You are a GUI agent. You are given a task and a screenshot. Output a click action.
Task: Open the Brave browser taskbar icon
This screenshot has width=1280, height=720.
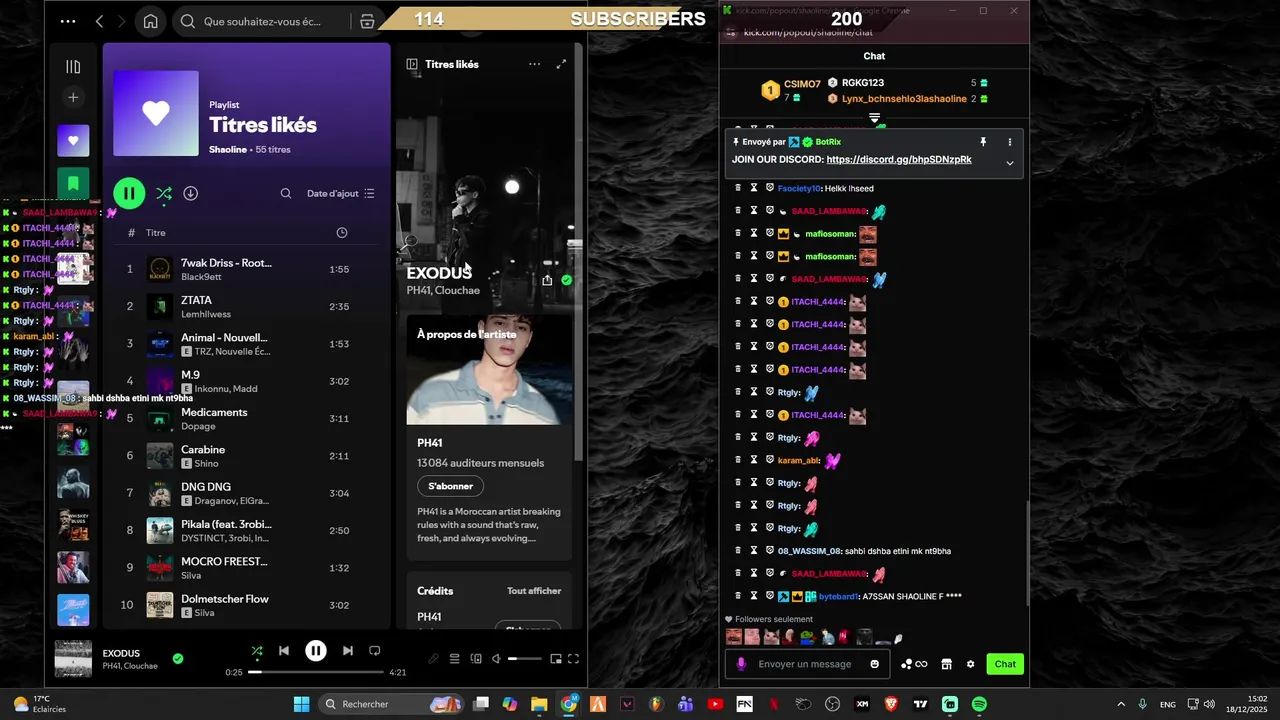coord(891,704)
